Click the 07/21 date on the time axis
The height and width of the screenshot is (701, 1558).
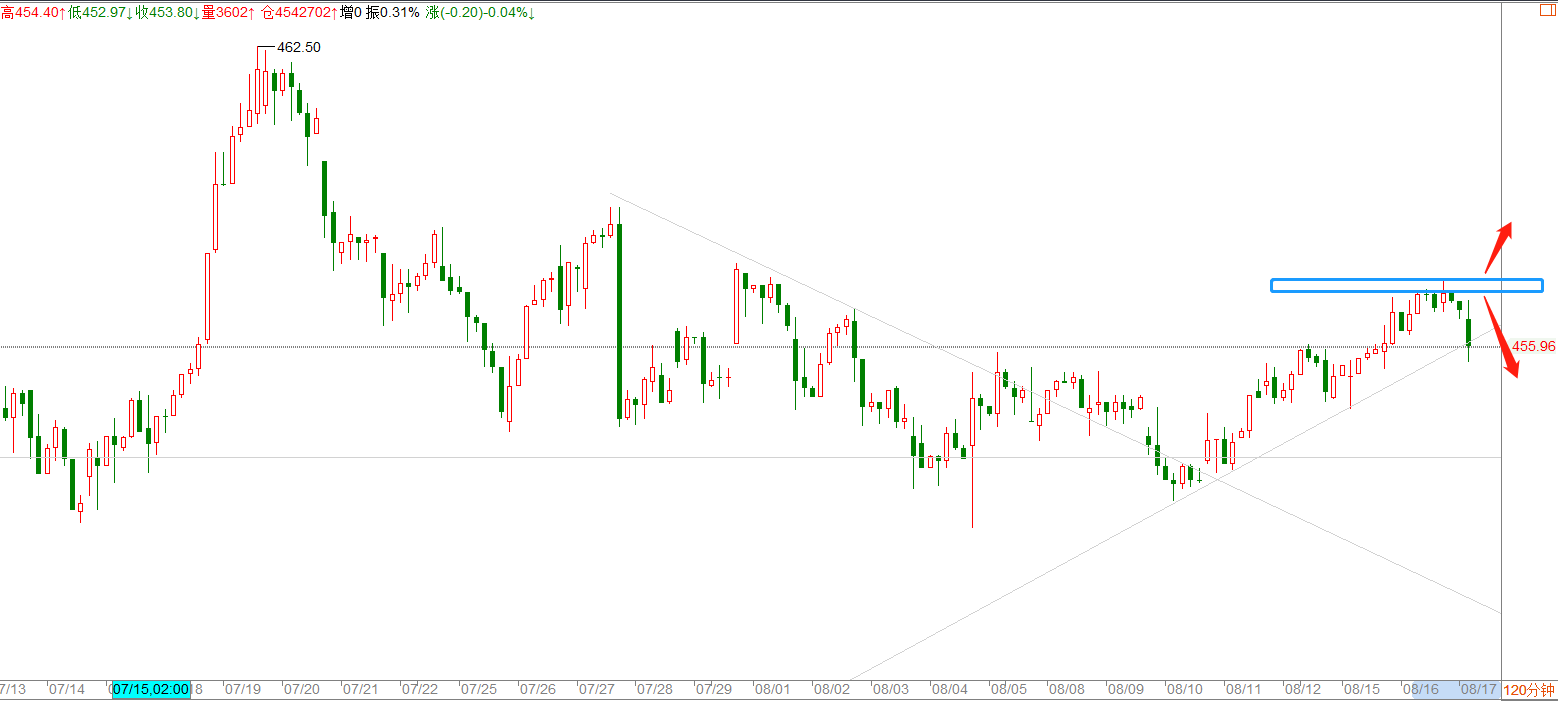coord(361,690)
